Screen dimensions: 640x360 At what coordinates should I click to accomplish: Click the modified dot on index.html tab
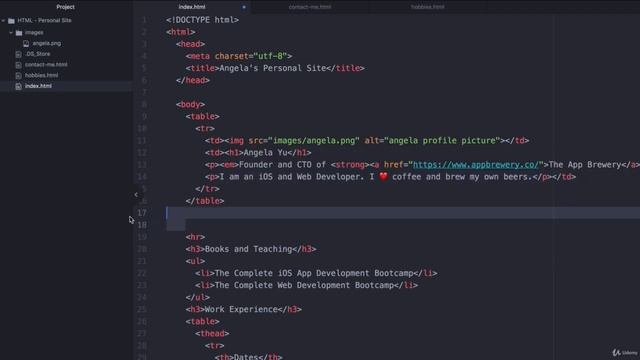click(244, 7)
